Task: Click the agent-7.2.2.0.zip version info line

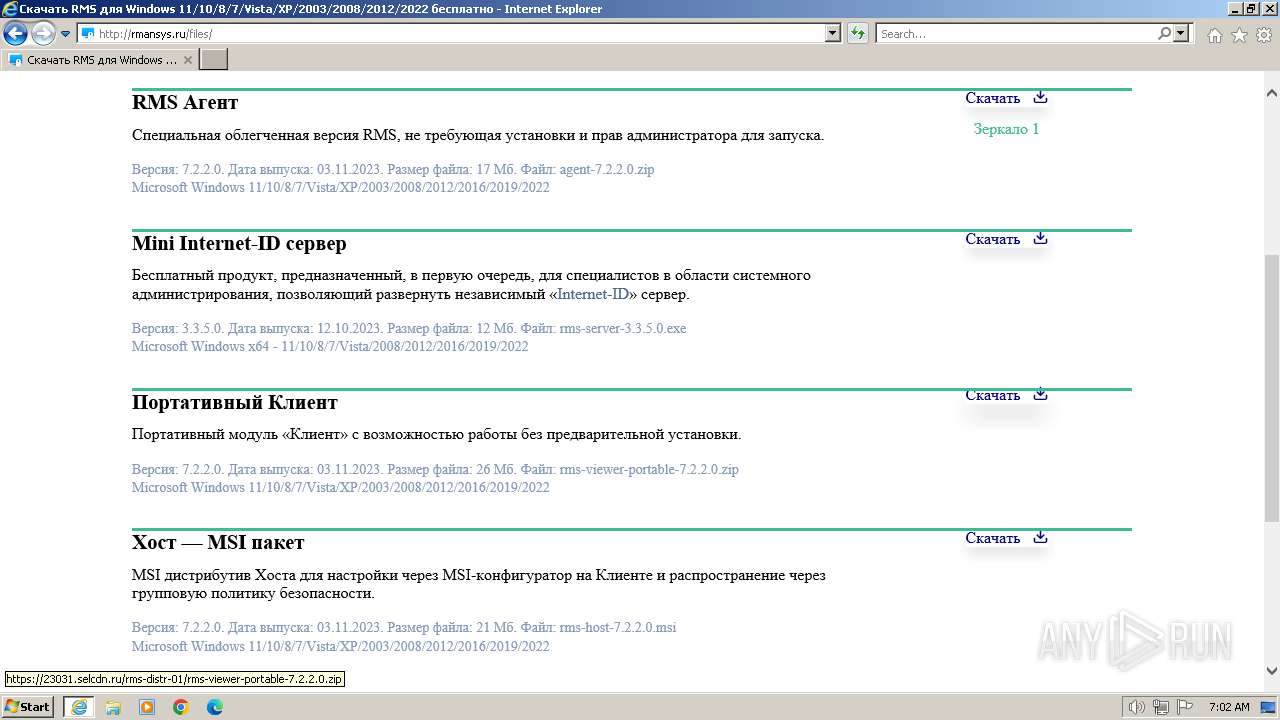Action: 393,169
